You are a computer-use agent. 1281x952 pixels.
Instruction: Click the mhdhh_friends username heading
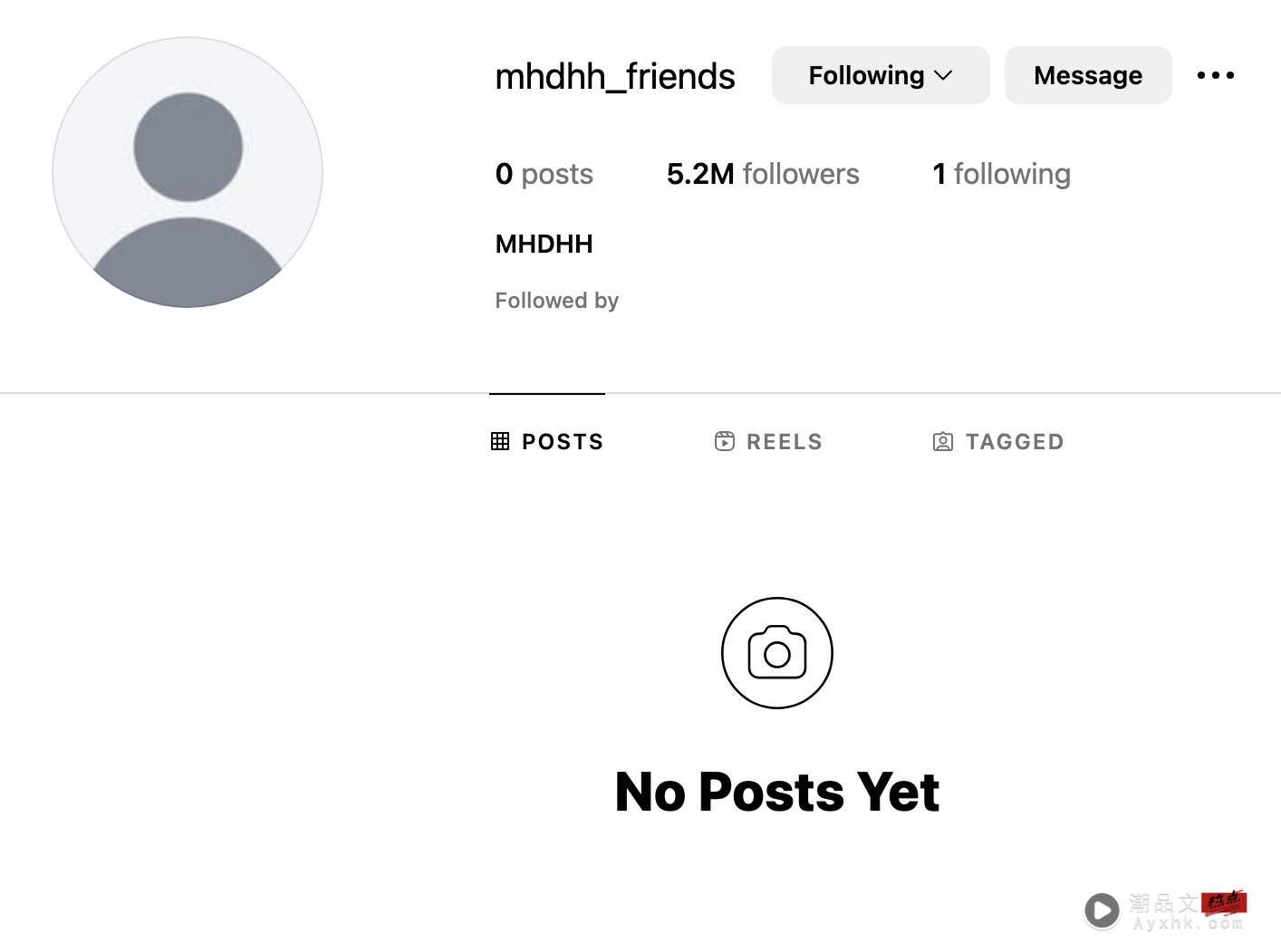click(615, 76)
